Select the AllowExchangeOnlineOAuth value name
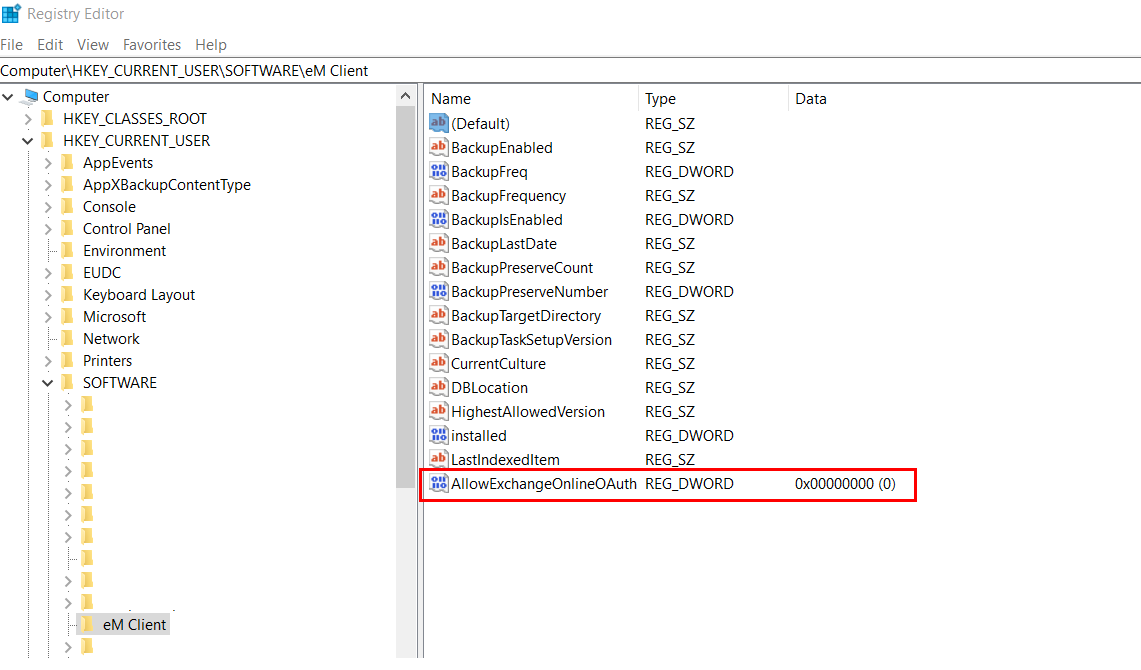Viewport: 1141px width, 670px height. [x=544, y=483]
